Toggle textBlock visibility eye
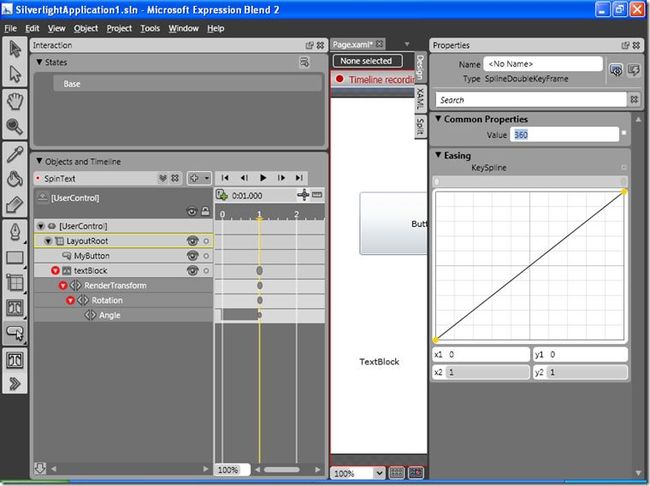The image size is (650, 486). point(192,271)
